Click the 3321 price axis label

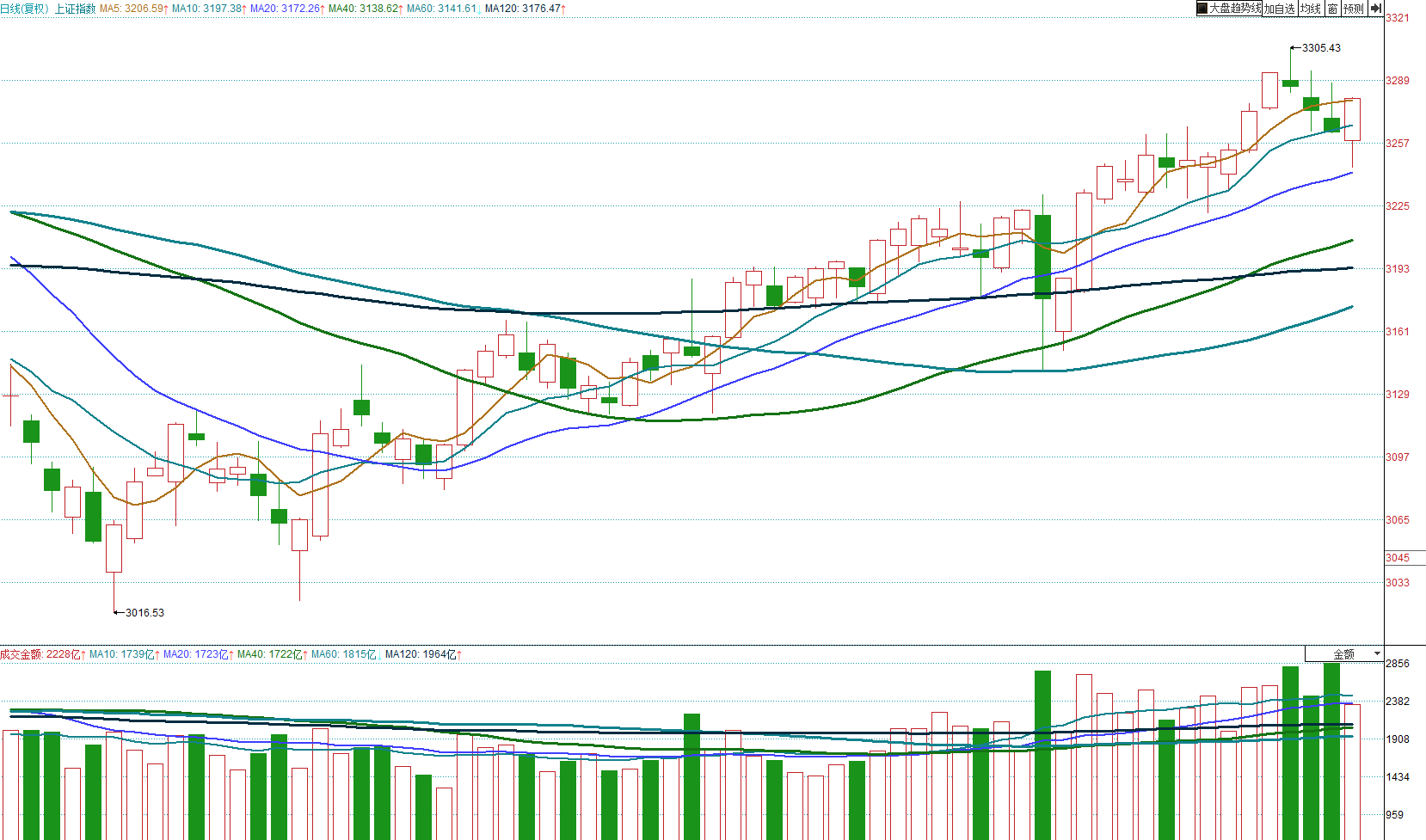[1398, 18]
